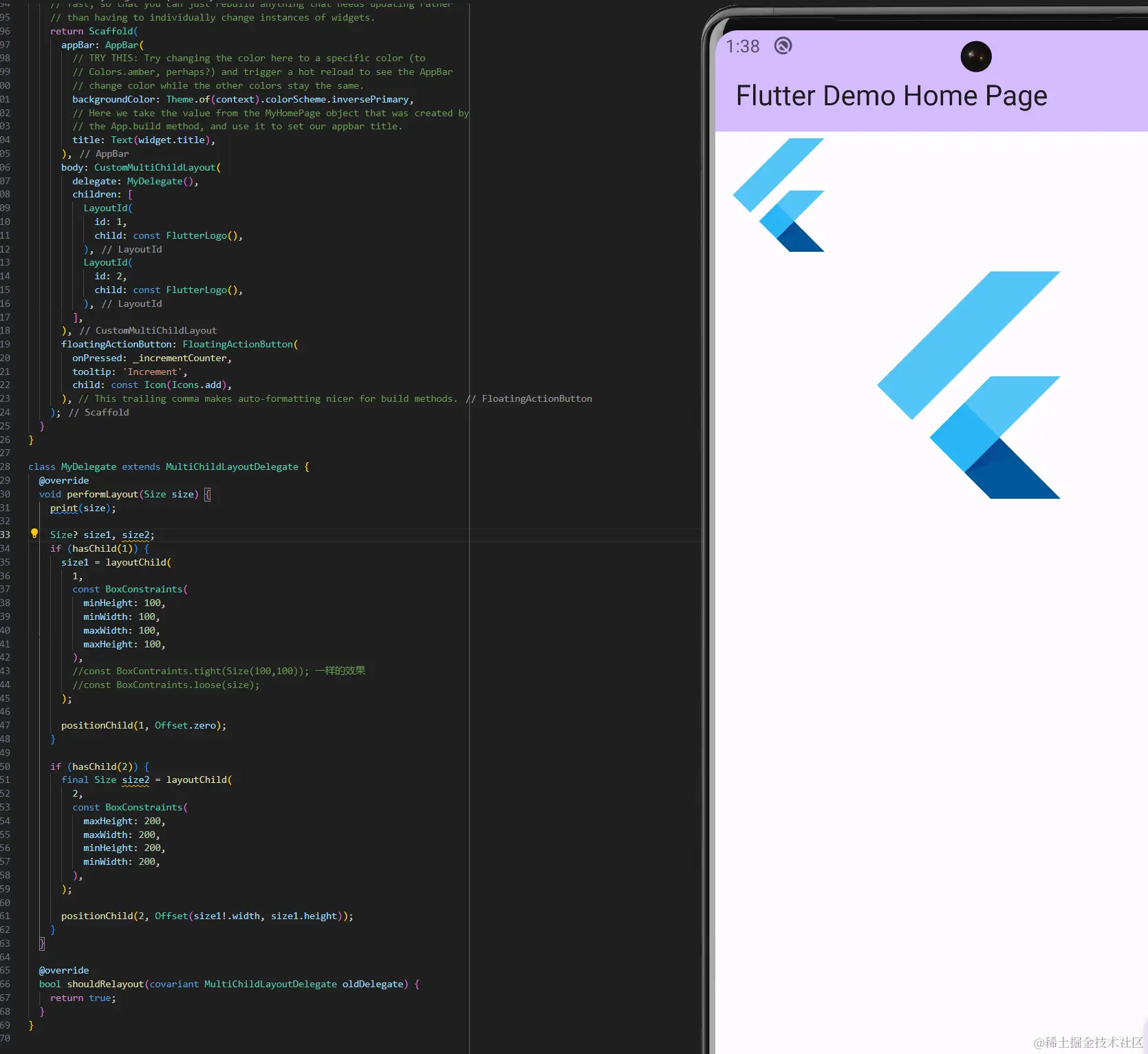Click the screencast status icon beside 1:38
Viewport: 1148px width, 1054px height.
[782, 46]
